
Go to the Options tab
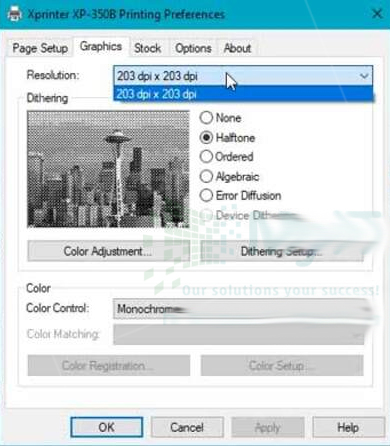(193, 48)
